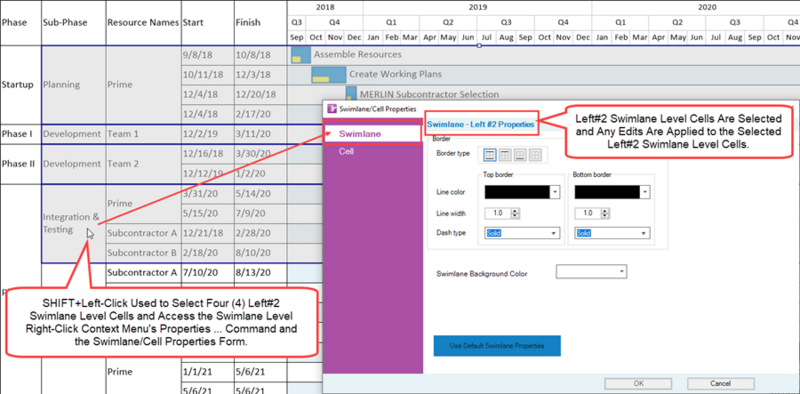Select the Phase II cell
This screenshot has width=800, height=394.
click(20, 164)
